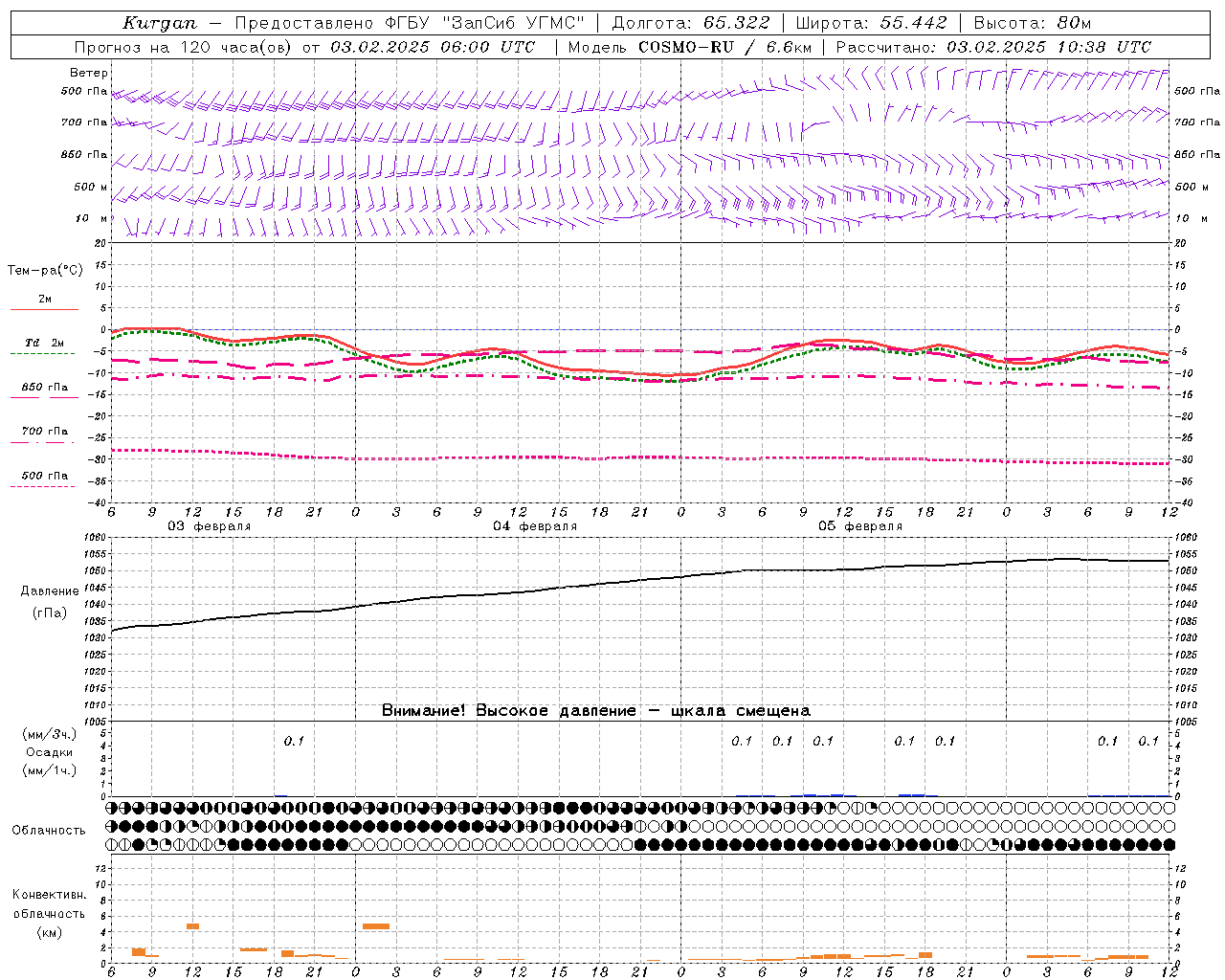Click the "Конвективн." convective cloud label
This screenshot has height=980, width=1225.
pos(50,895)
